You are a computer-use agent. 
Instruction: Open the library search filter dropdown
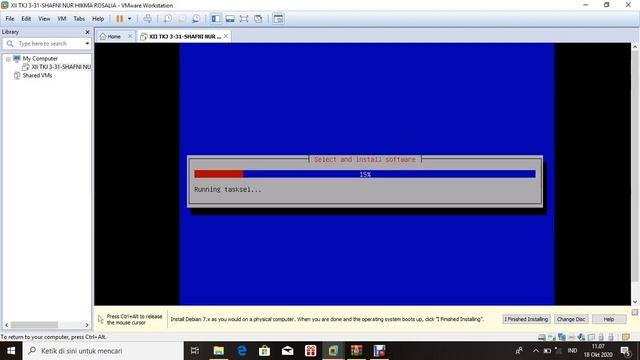(x=87, y=44)
